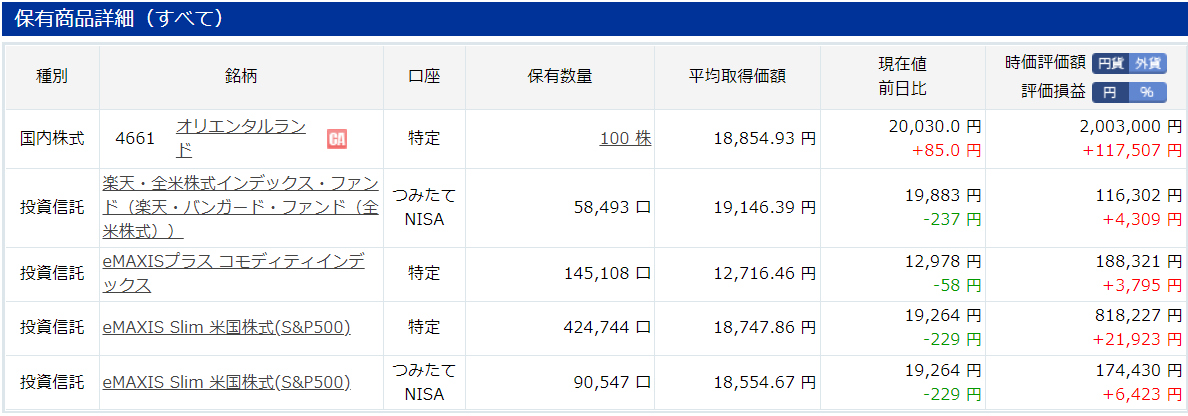Screen dimensions: 1188x416
Task: Click the red CA icon beside オリエンタルランド
Action: click(336, 139)
